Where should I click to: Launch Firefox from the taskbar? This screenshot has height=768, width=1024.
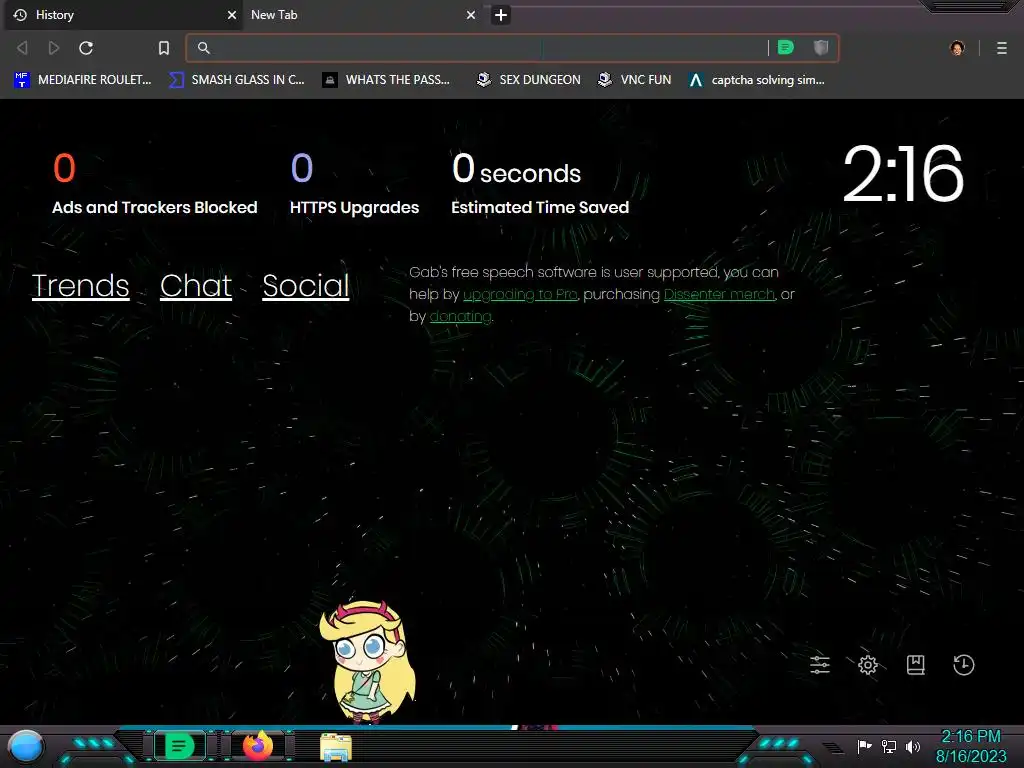258,746
